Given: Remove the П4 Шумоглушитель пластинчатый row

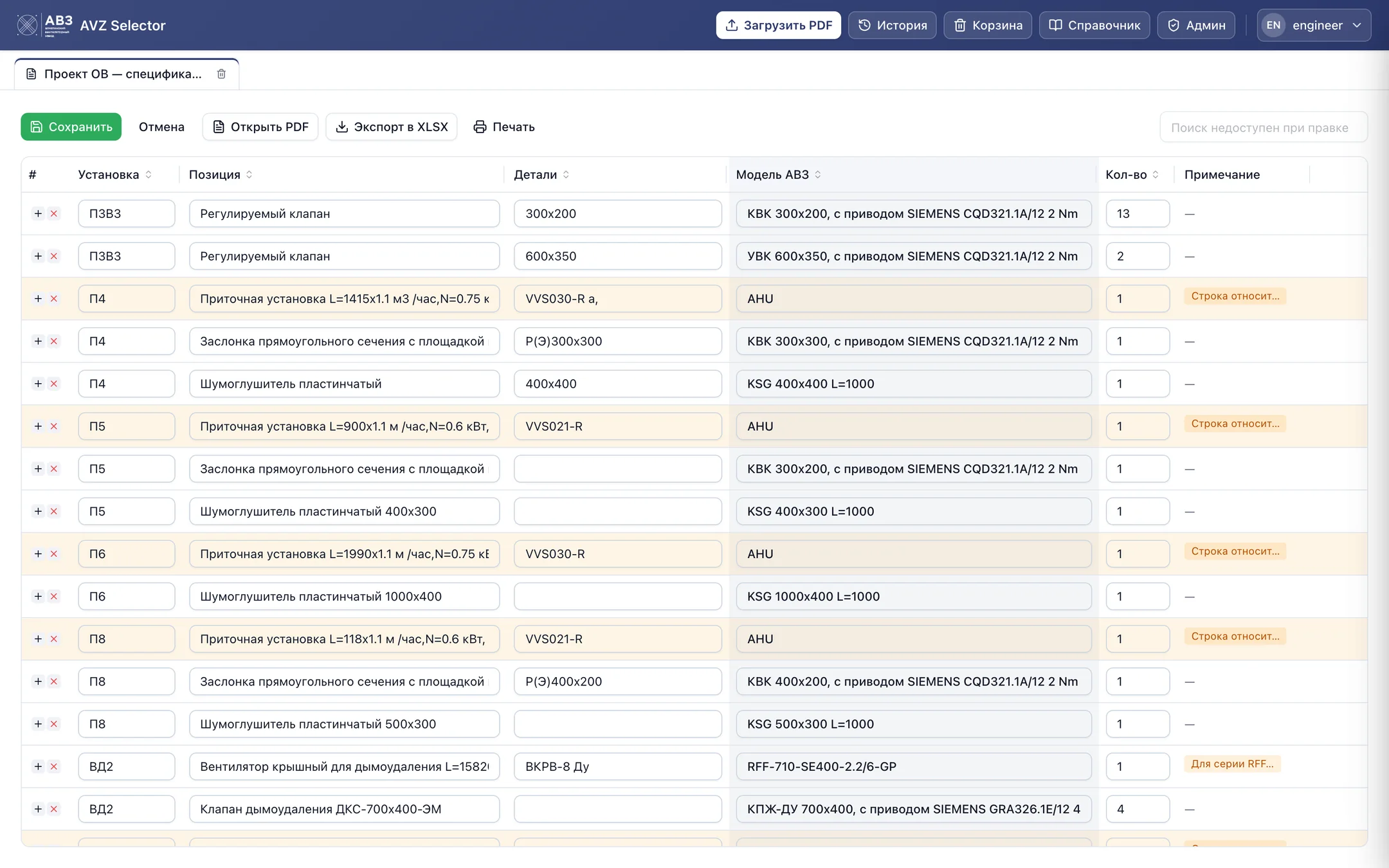Looking at the screenshot, I should [x=54, y=384].
